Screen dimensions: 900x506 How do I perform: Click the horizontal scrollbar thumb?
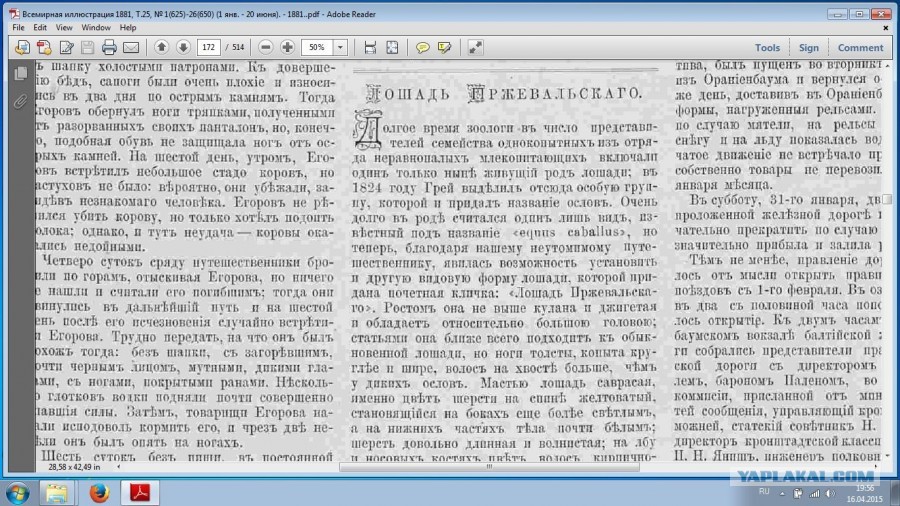[x=489, y=467]
